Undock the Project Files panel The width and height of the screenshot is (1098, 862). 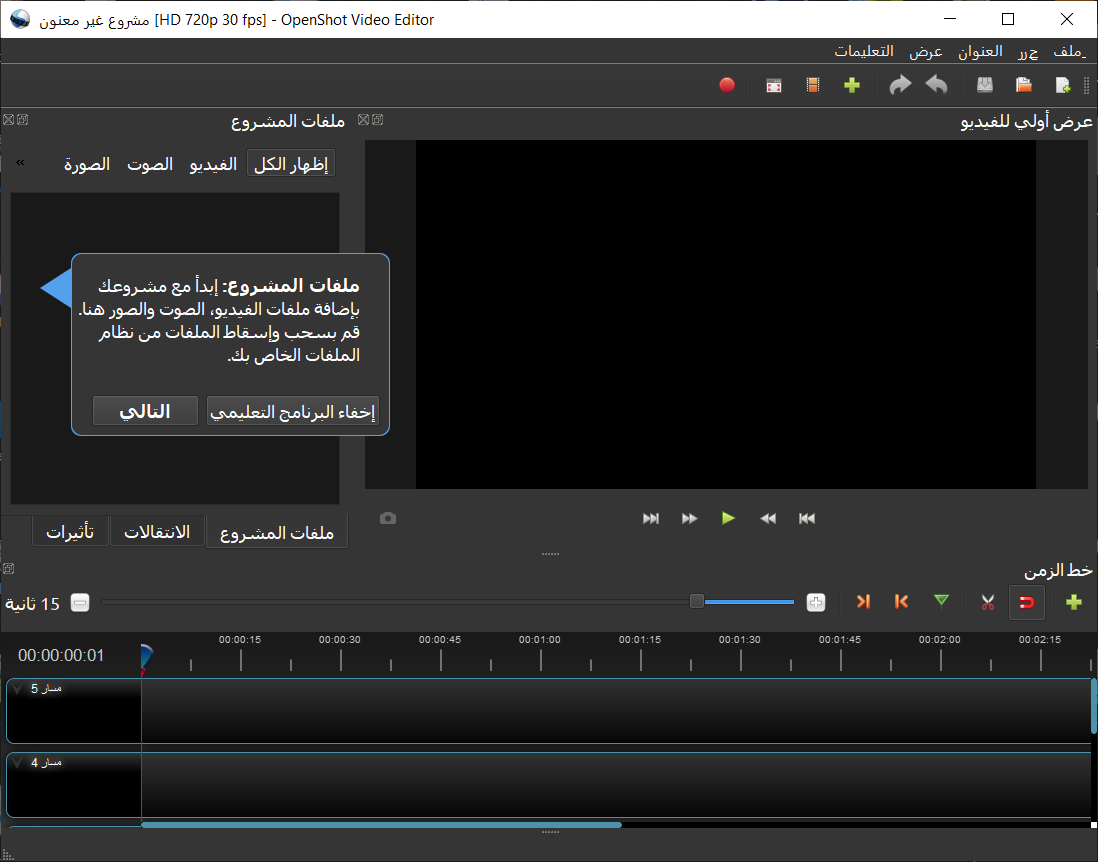[22, 120]
